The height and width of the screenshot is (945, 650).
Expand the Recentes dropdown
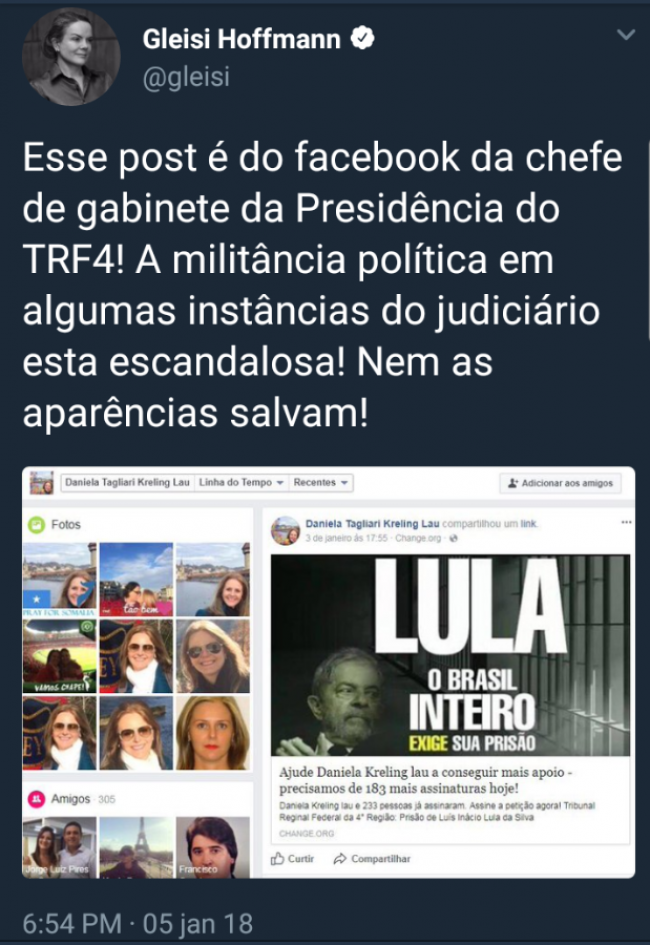point(320,483)
